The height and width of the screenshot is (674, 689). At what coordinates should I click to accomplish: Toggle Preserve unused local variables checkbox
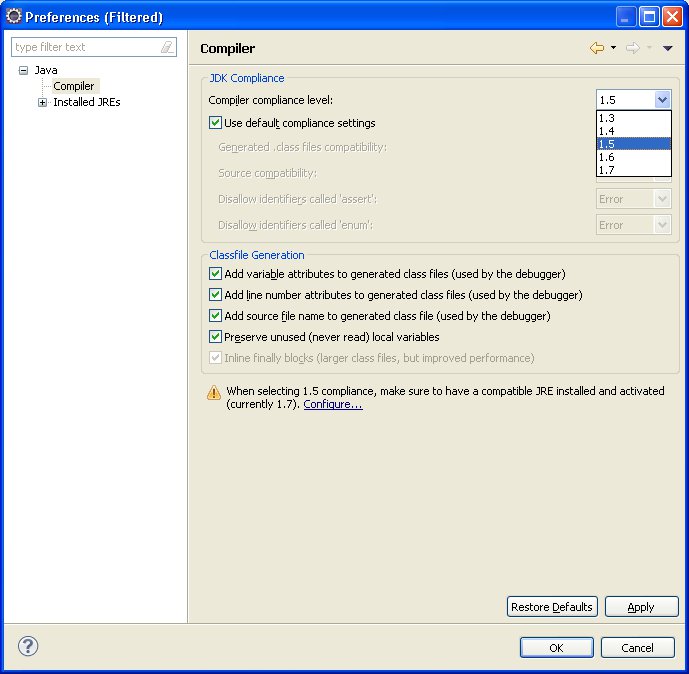(215, 337)
